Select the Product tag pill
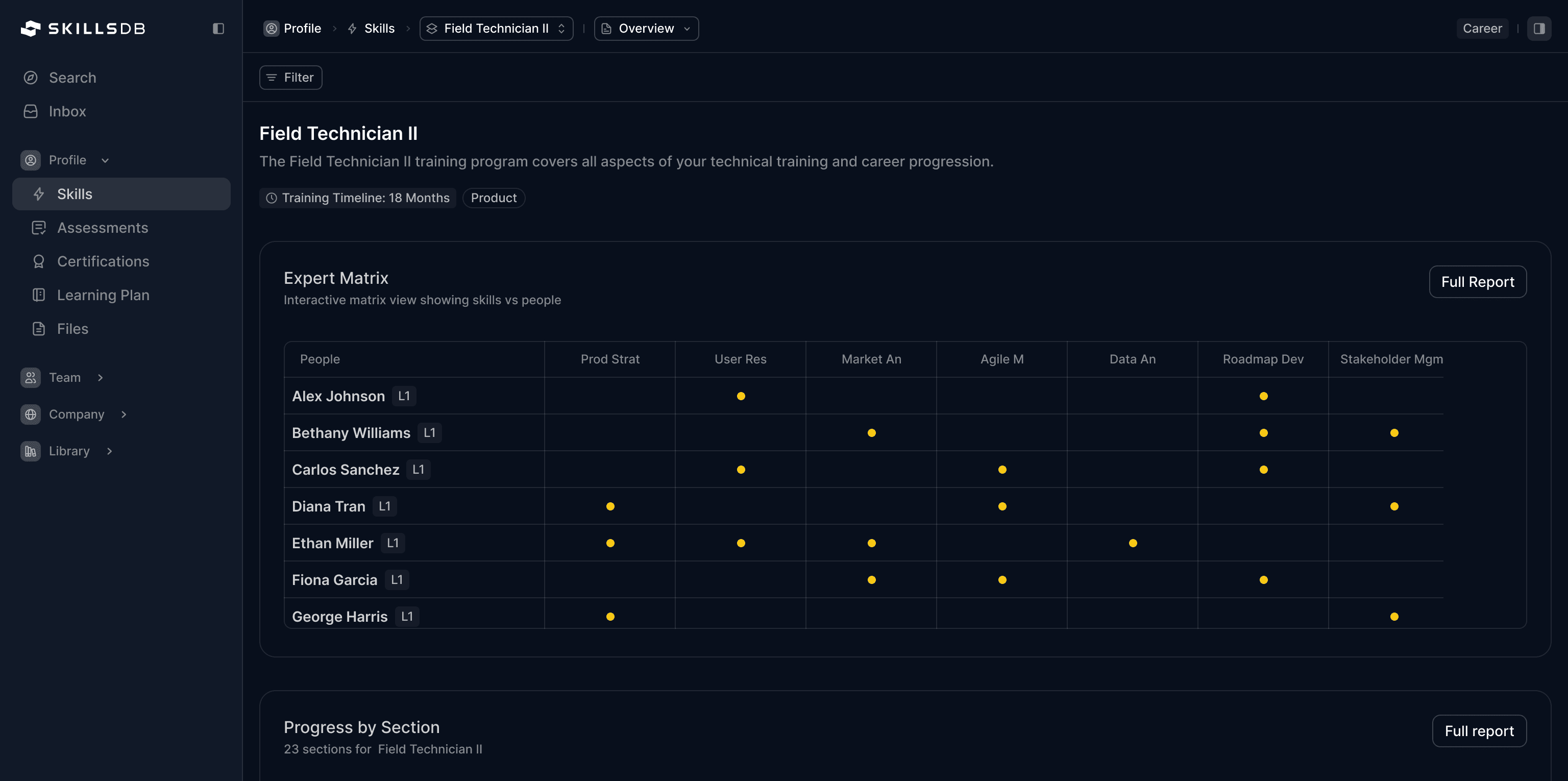The height and width of the screenshot is (781, 1568). [493, 197]
